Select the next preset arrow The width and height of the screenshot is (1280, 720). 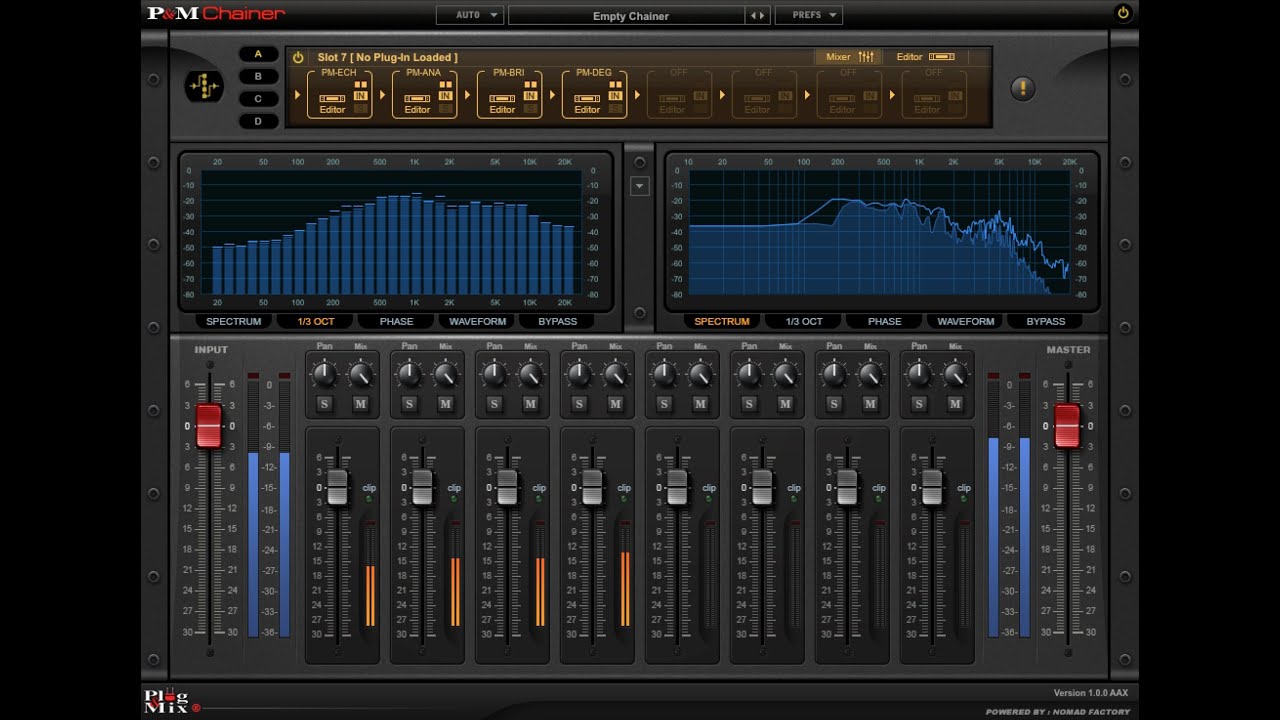(763, 16)
